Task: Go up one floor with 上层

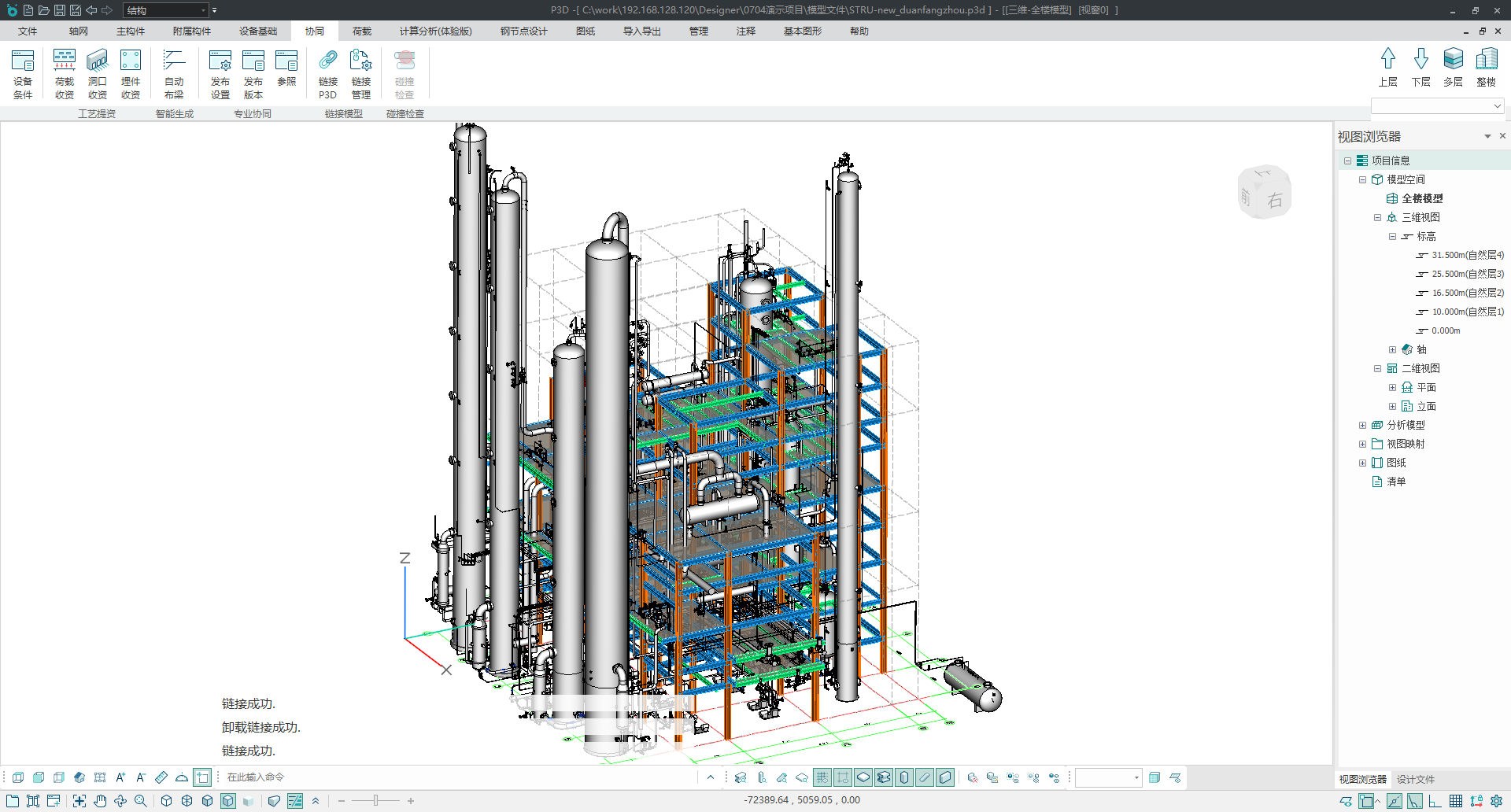Action: (x=1387, y=67)
